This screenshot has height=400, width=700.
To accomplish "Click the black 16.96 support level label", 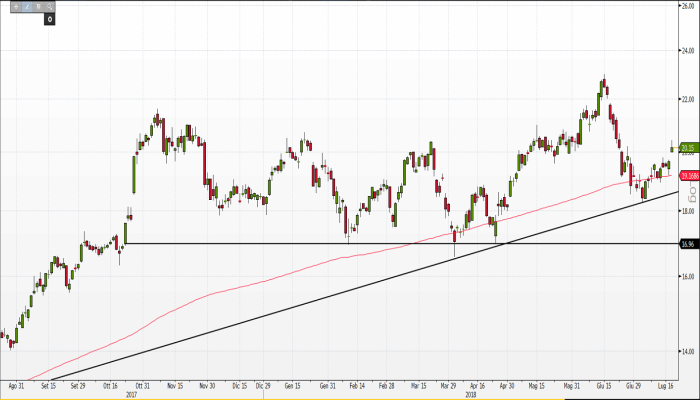I will 687,244.
